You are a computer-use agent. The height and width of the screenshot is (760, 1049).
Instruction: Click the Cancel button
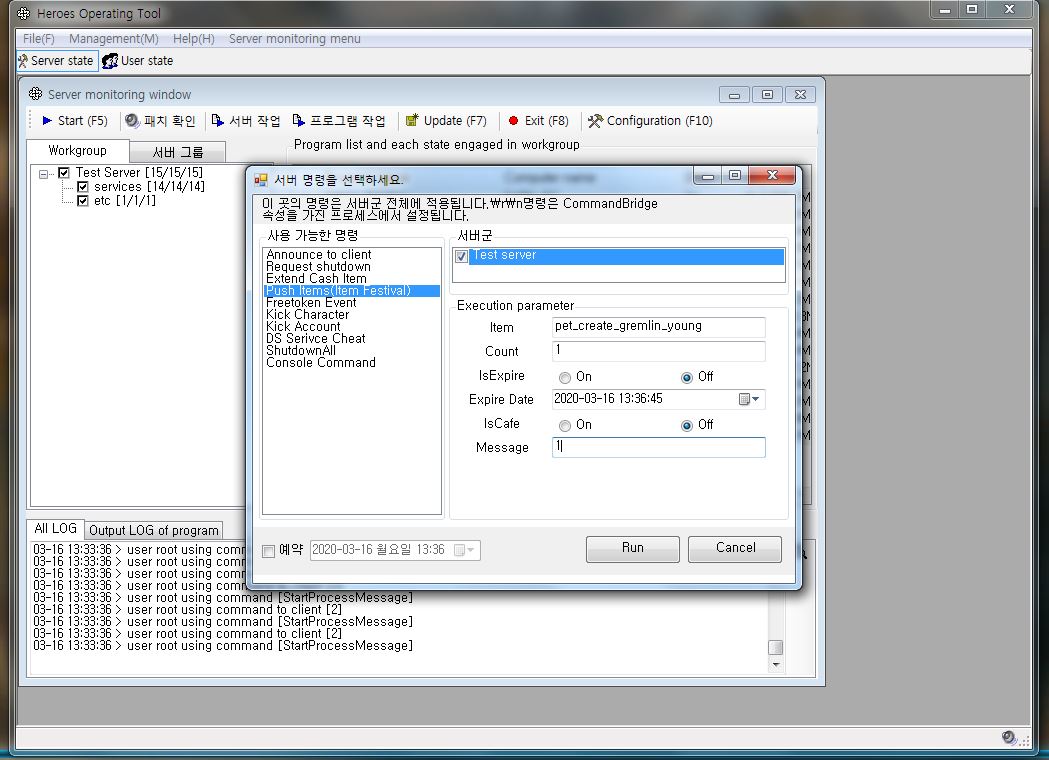pyautogui.click(x=735, y=549)
